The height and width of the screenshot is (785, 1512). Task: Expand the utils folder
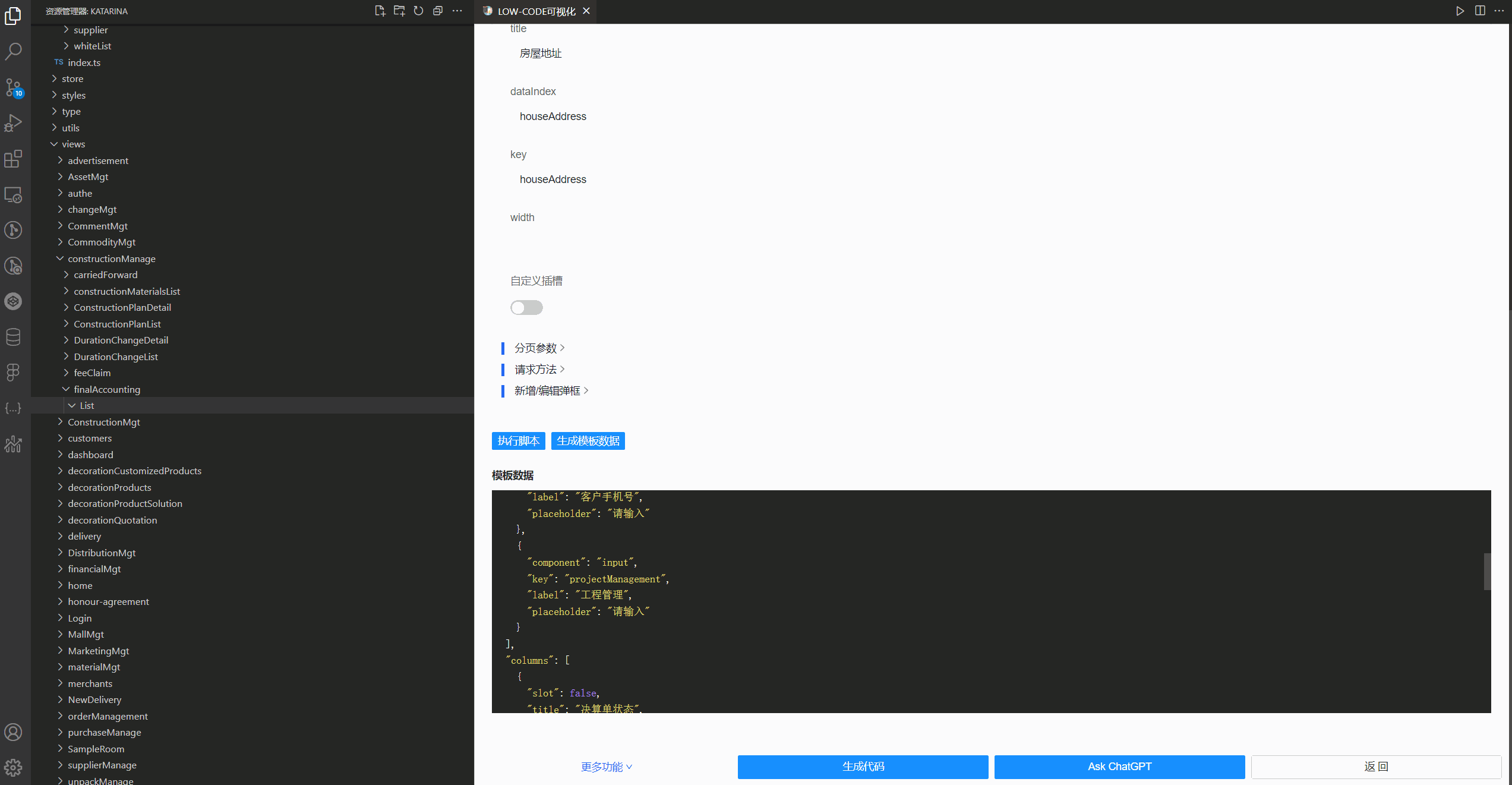point(71,128)
